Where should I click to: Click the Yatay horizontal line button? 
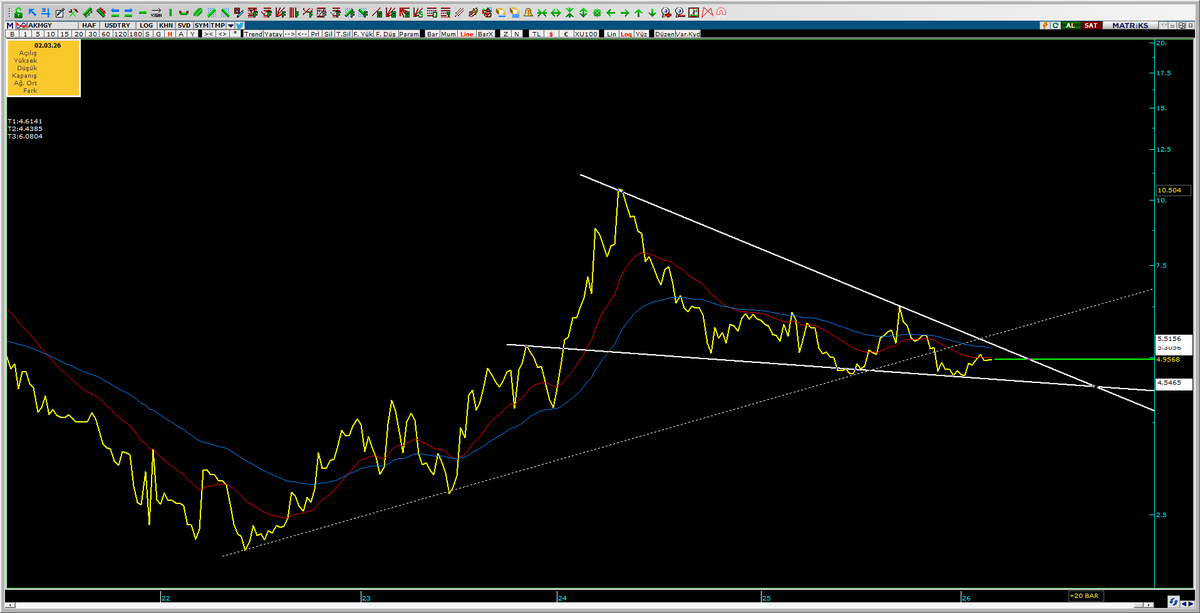coord(273,34)
